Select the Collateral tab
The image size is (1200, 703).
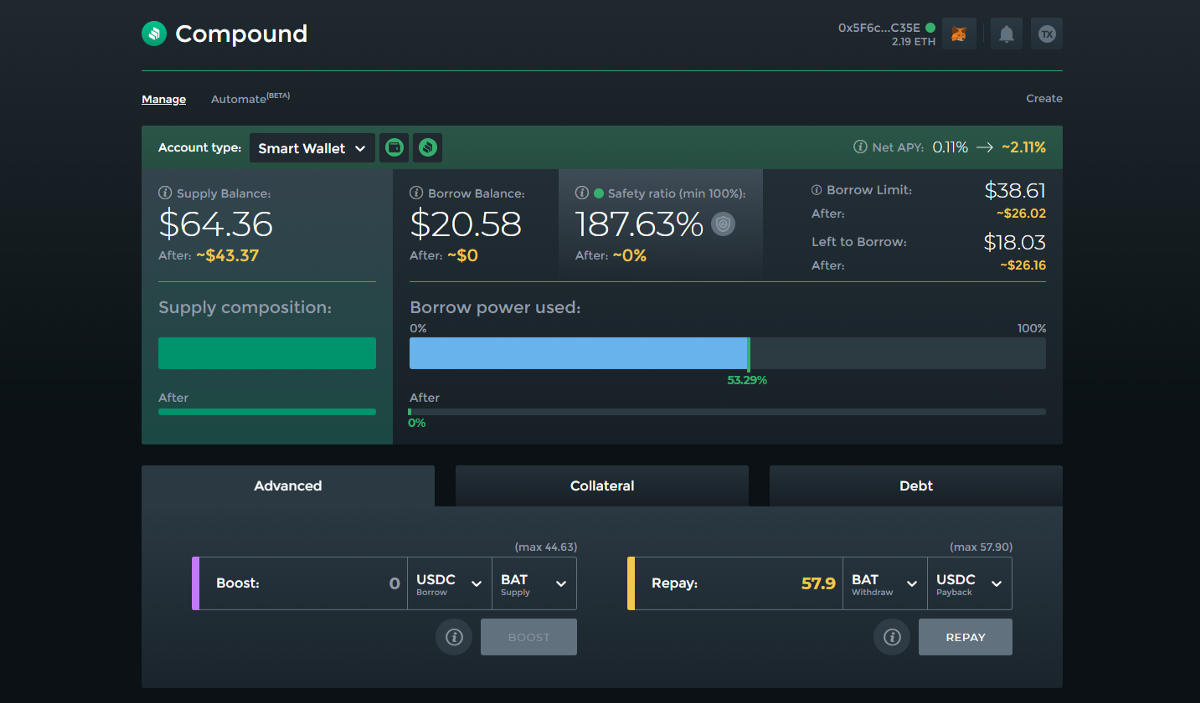(602, 486)
